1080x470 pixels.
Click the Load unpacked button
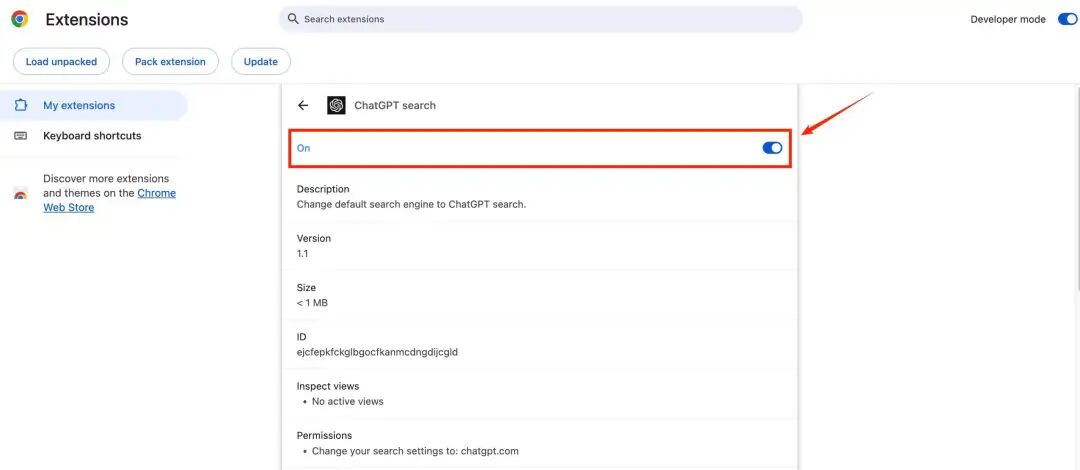(61, 61)
